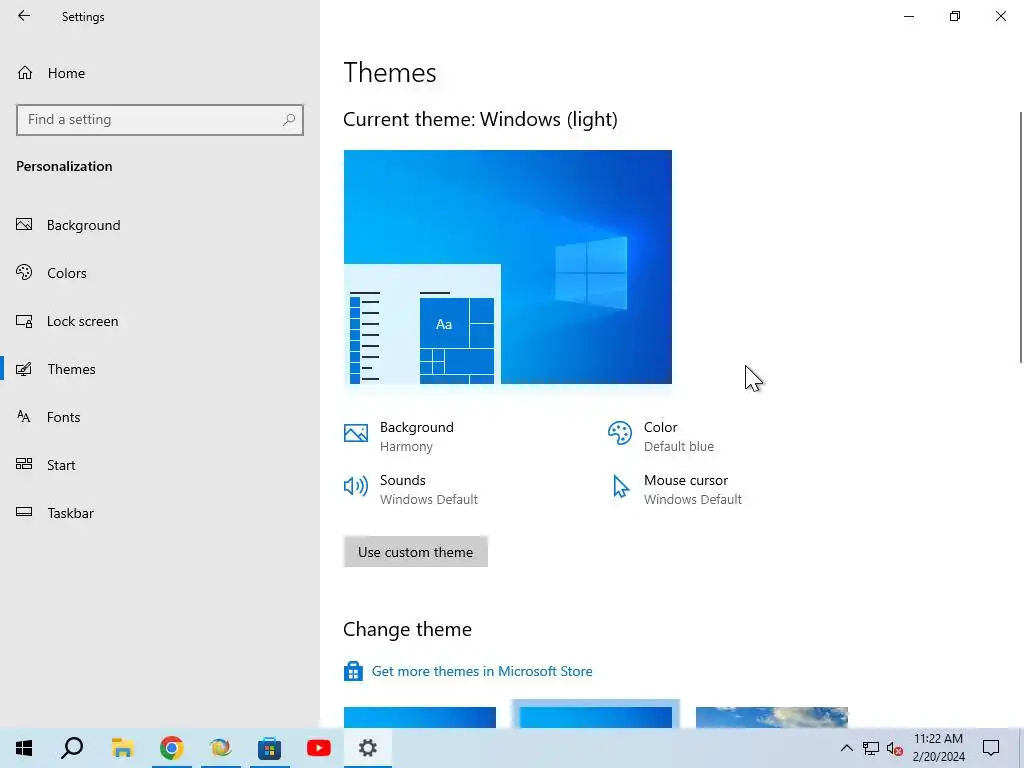Click the Taskbar sidebar icon

tap(24, 512)
